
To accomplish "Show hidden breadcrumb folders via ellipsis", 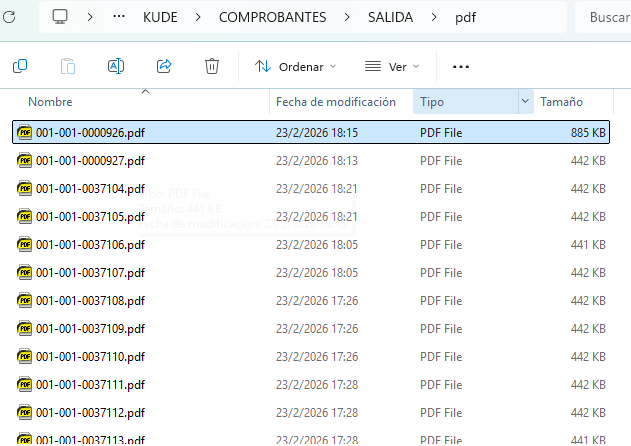I will (120, 17).
